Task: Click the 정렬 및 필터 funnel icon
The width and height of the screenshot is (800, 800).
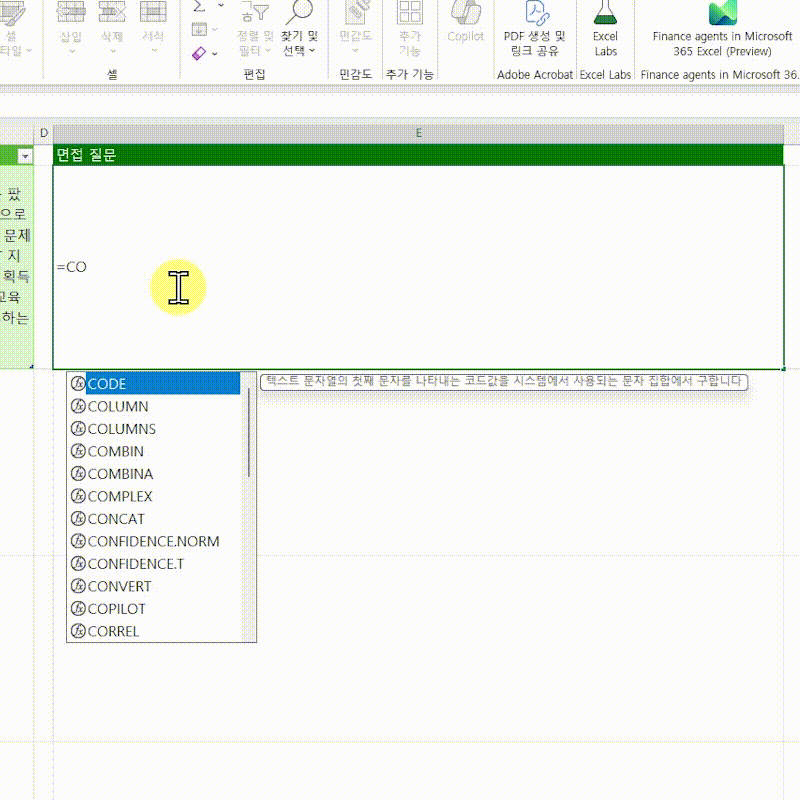Action: pos(254,12)
